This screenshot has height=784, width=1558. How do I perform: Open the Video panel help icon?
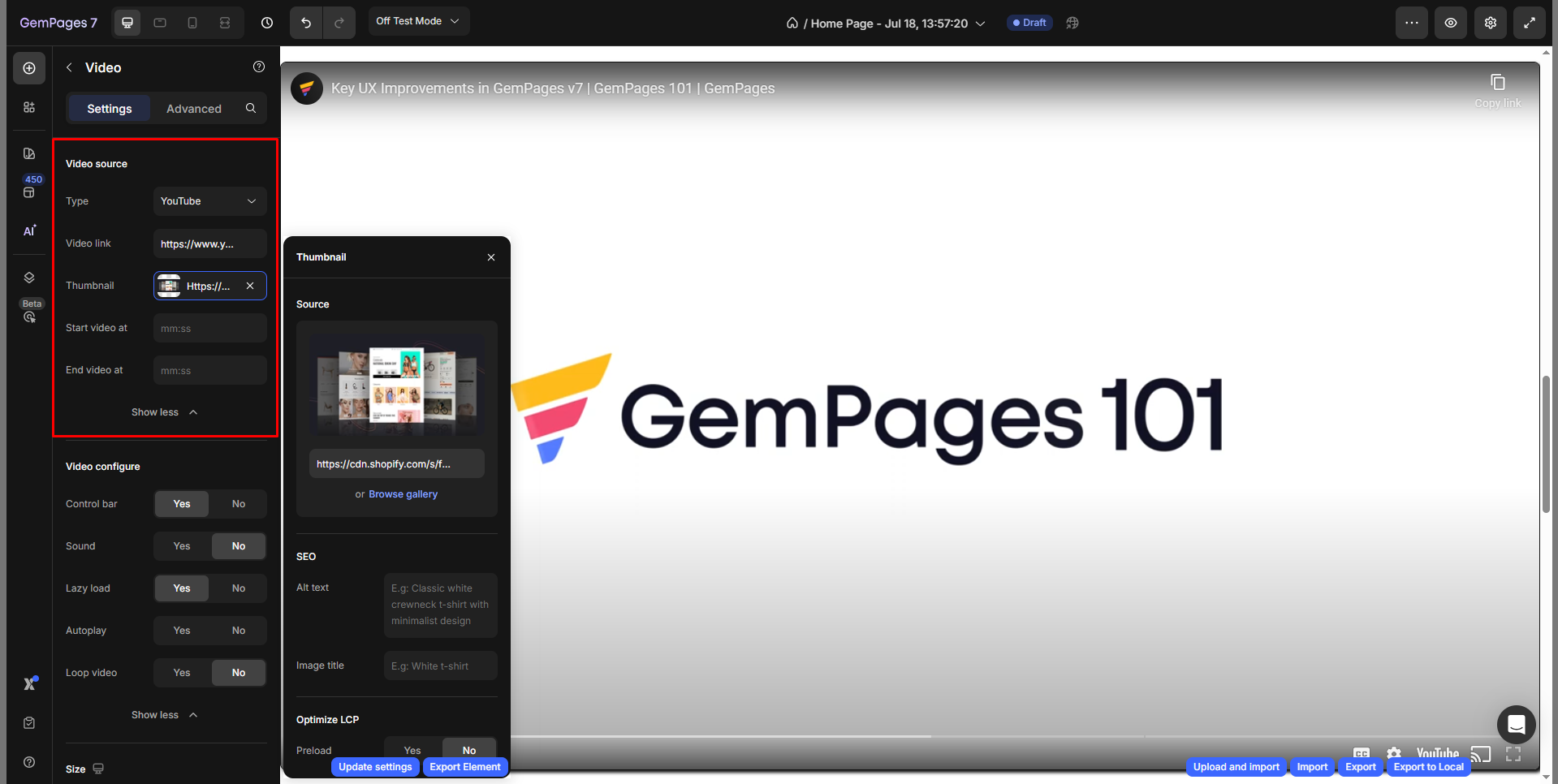pyautogui.click(x=259, y=67)
